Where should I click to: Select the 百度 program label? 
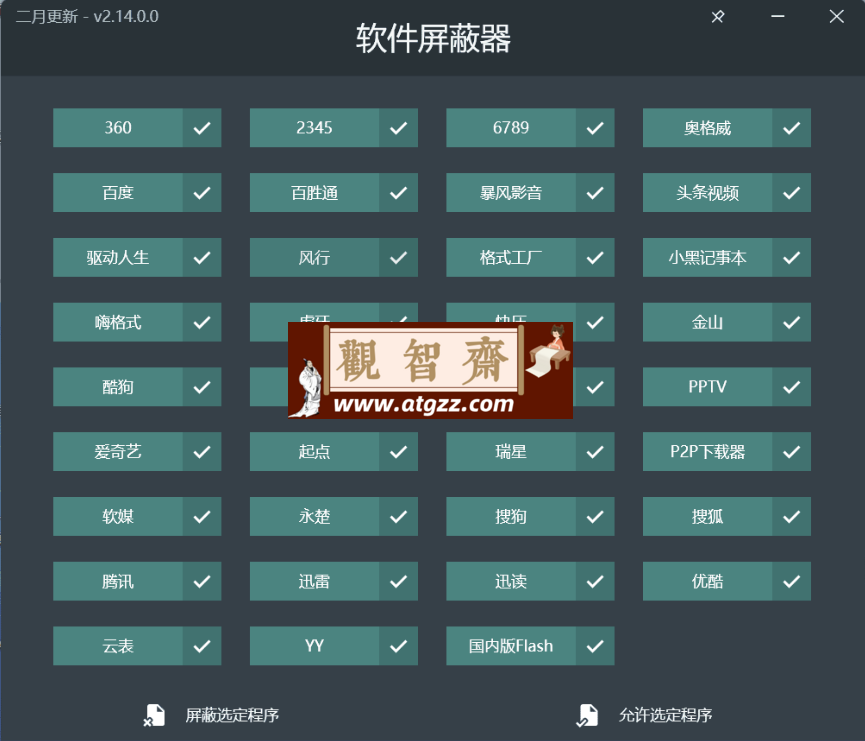click(x=118, y=193)
